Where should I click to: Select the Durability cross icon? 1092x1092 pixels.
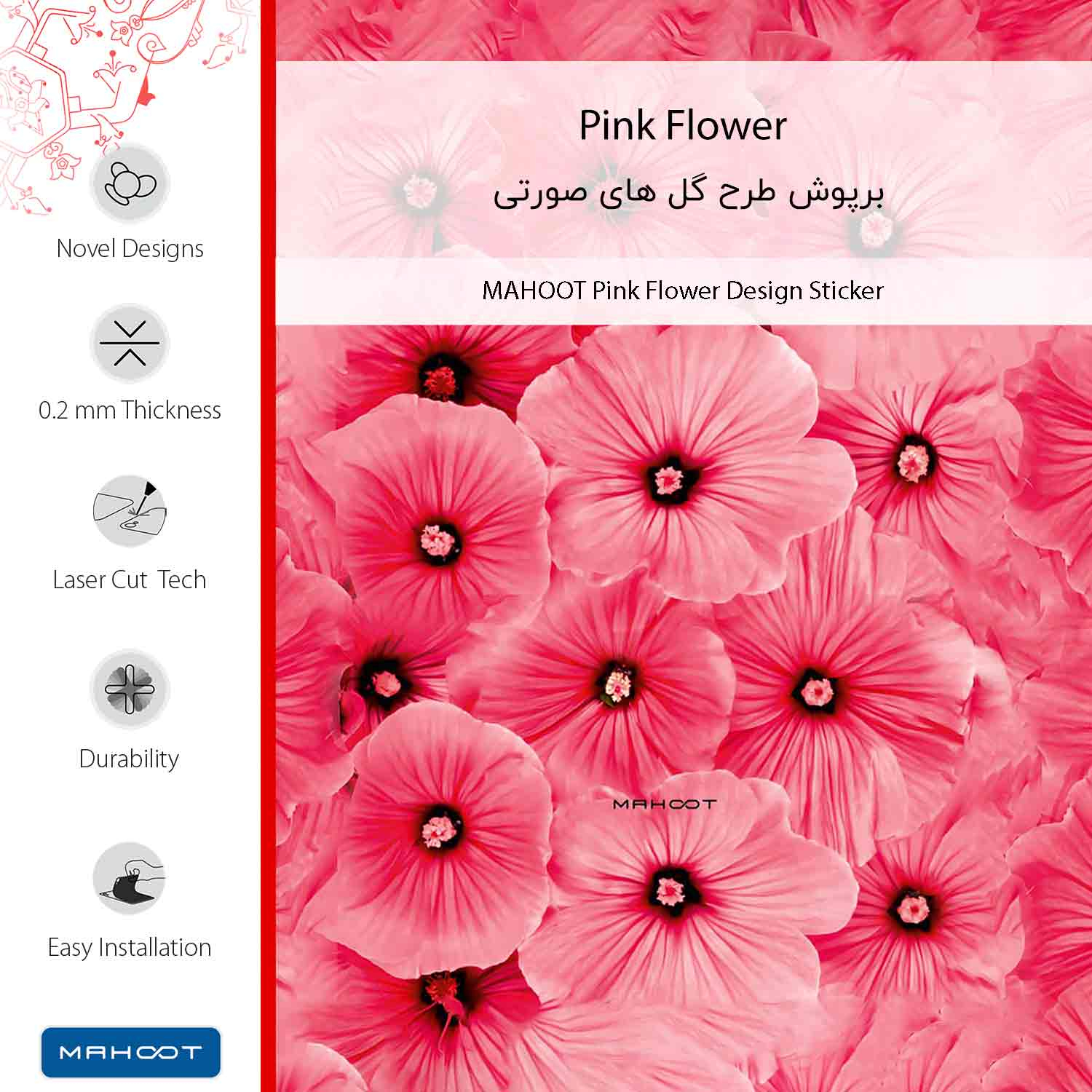click(130, 689)
